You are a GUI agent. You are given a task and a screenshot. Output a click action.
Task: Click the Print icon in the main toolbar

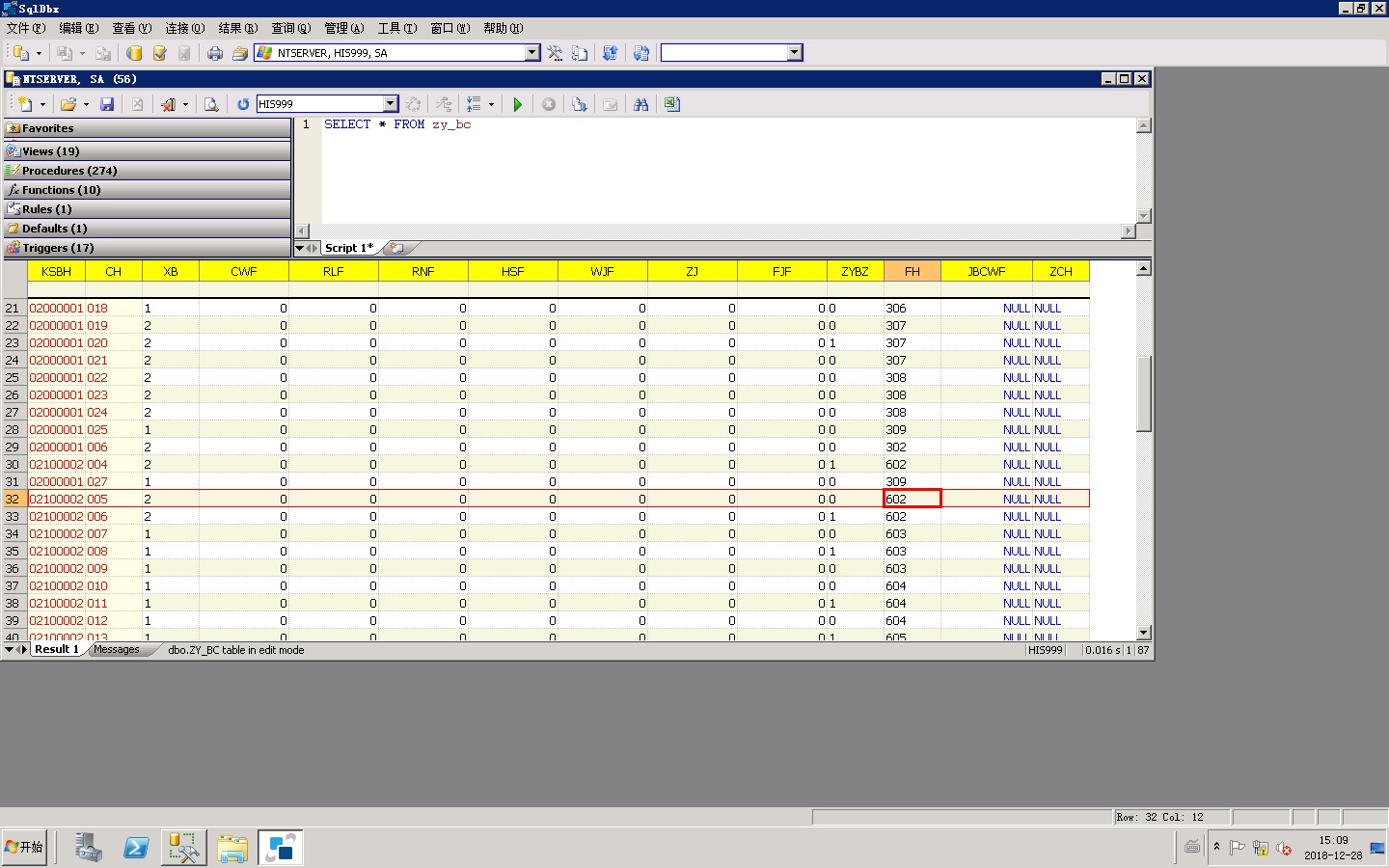pyautogui.click(x=215, y=53)
